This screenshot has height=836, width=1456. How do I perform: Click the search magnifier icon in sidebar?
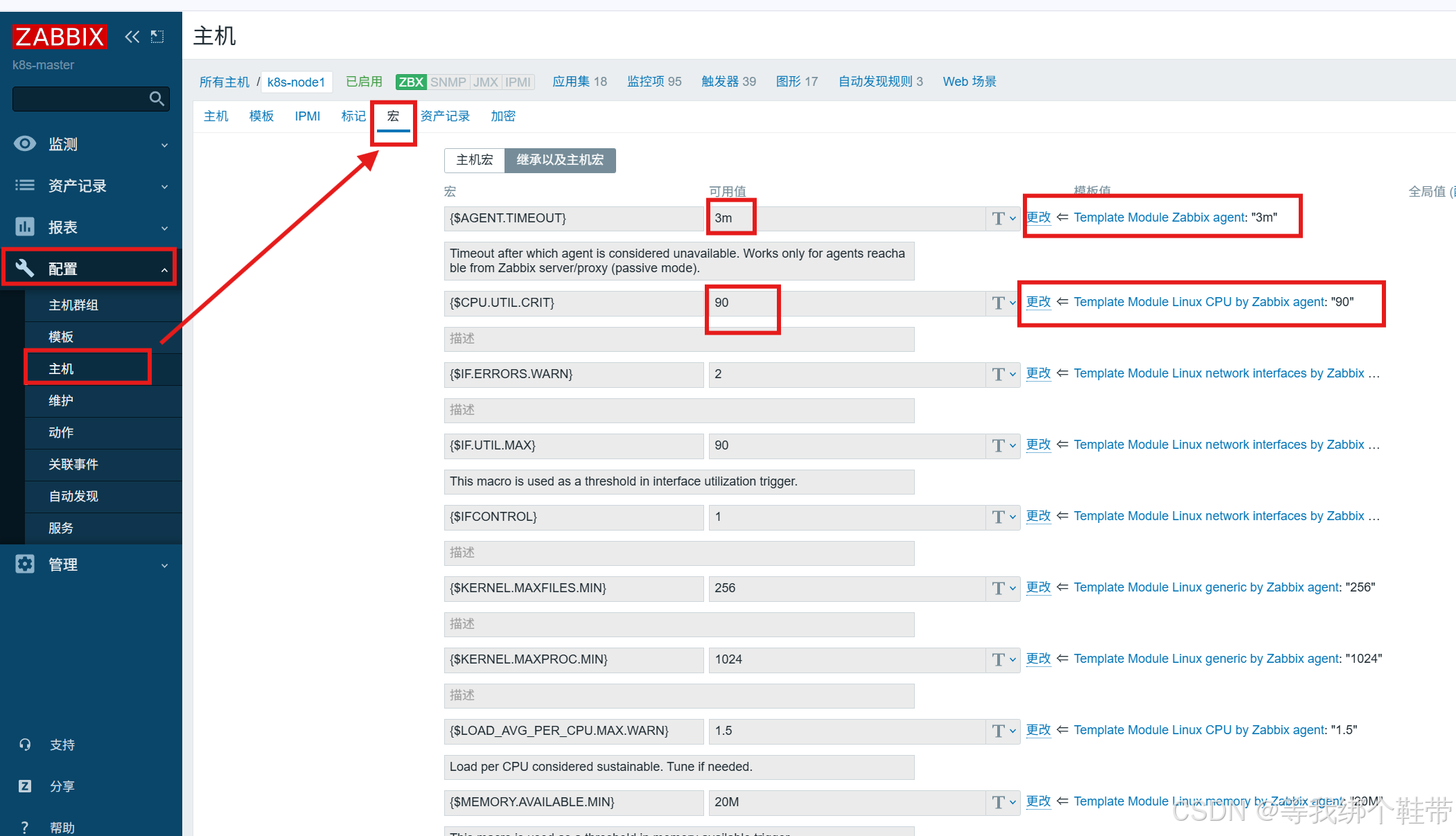coord(157,99)
